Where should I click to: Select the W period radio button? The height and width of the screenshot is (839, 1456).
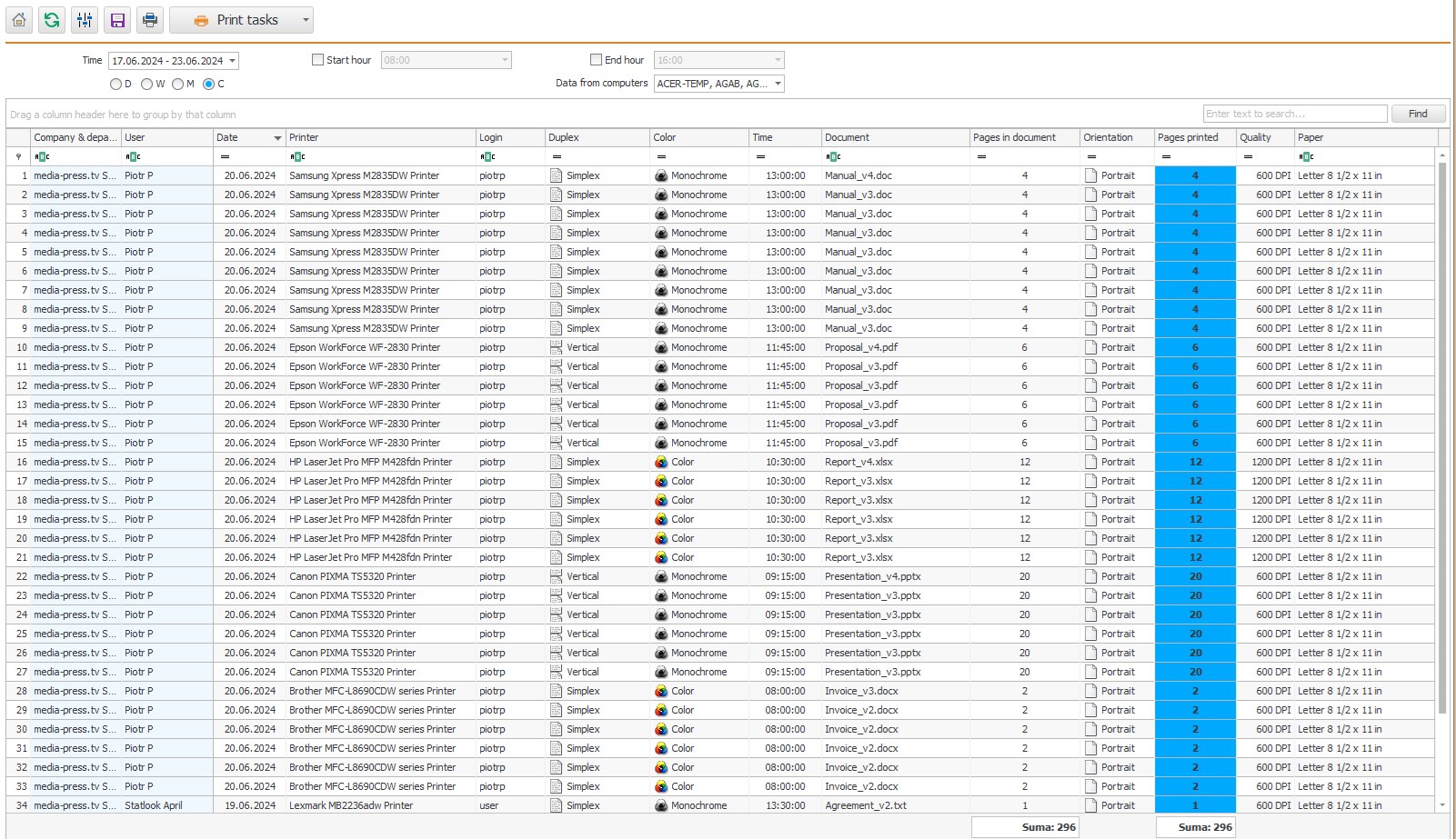pos(146,84)
